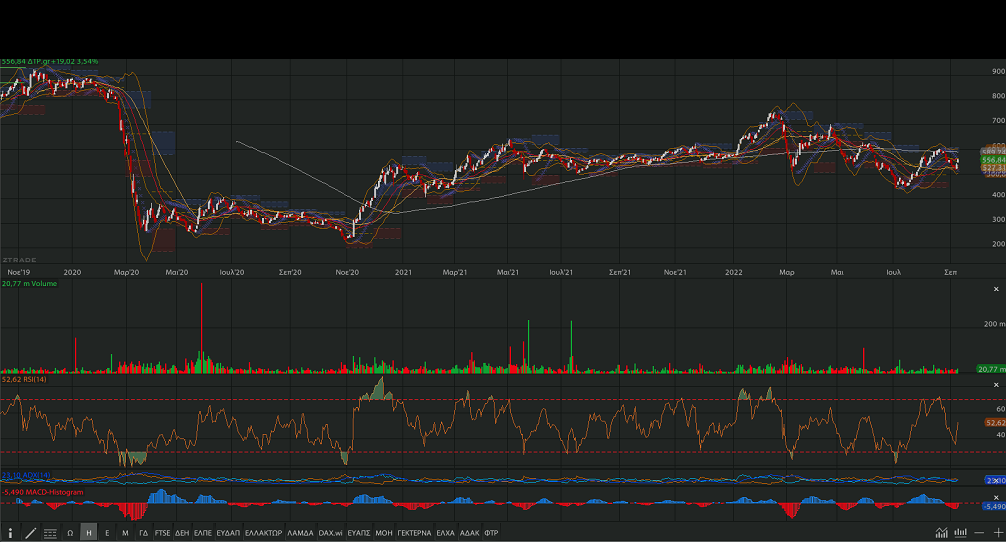
Task: Zoom in with the plus icon
Action: (x=997, y=533)
